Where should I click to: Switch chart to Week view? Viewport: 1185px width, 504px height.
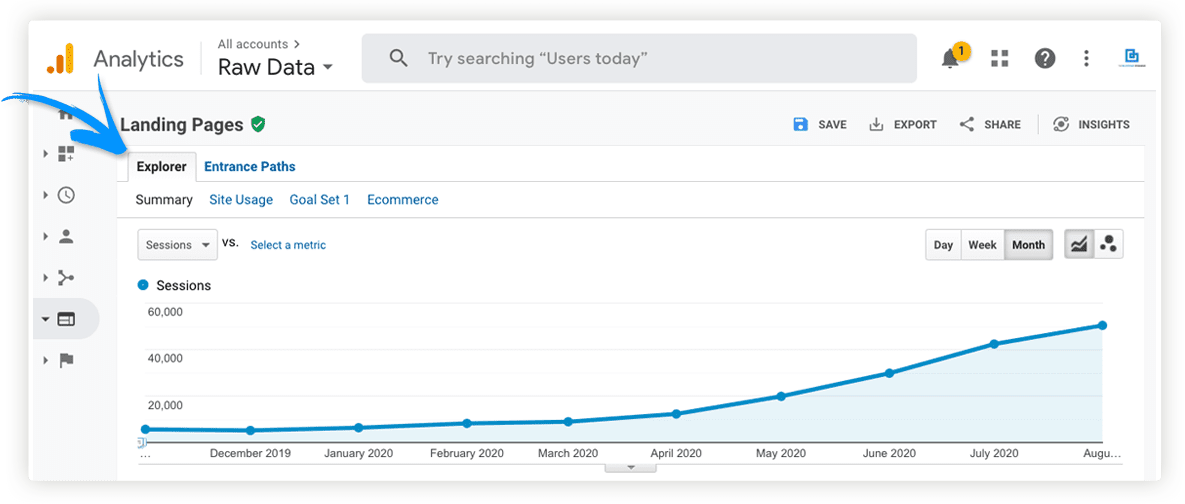(982, 245)
